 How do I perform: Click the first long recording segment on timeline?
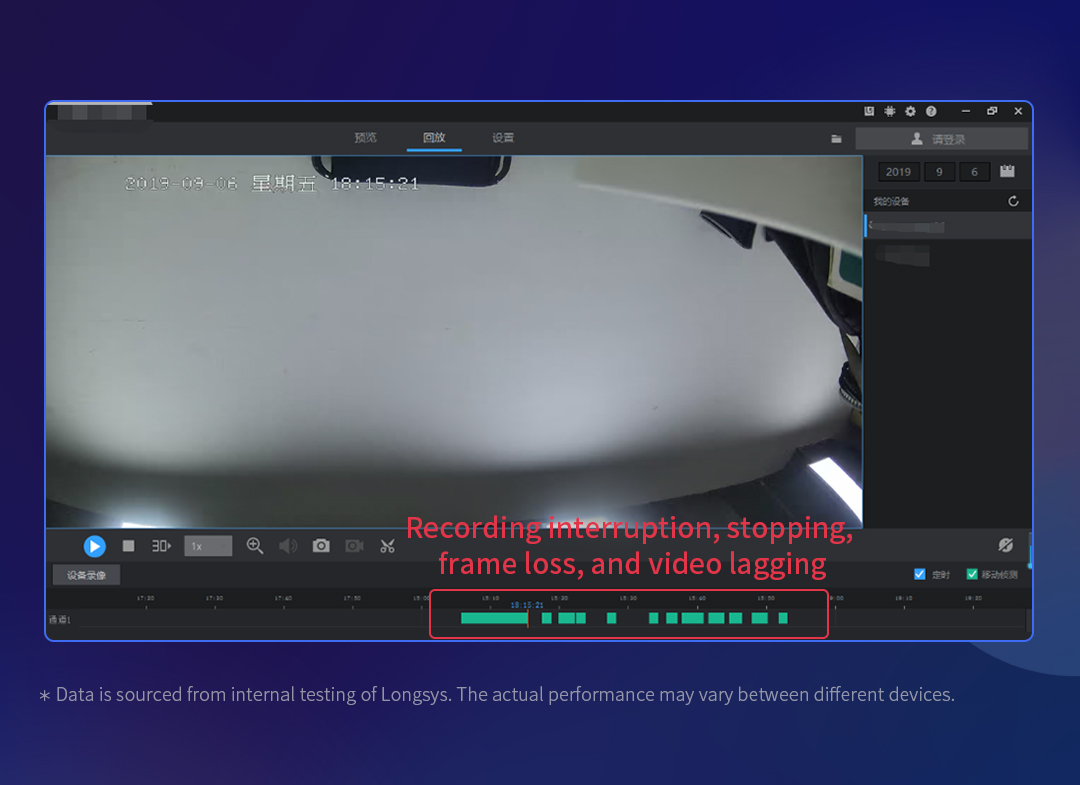(493, 618)
